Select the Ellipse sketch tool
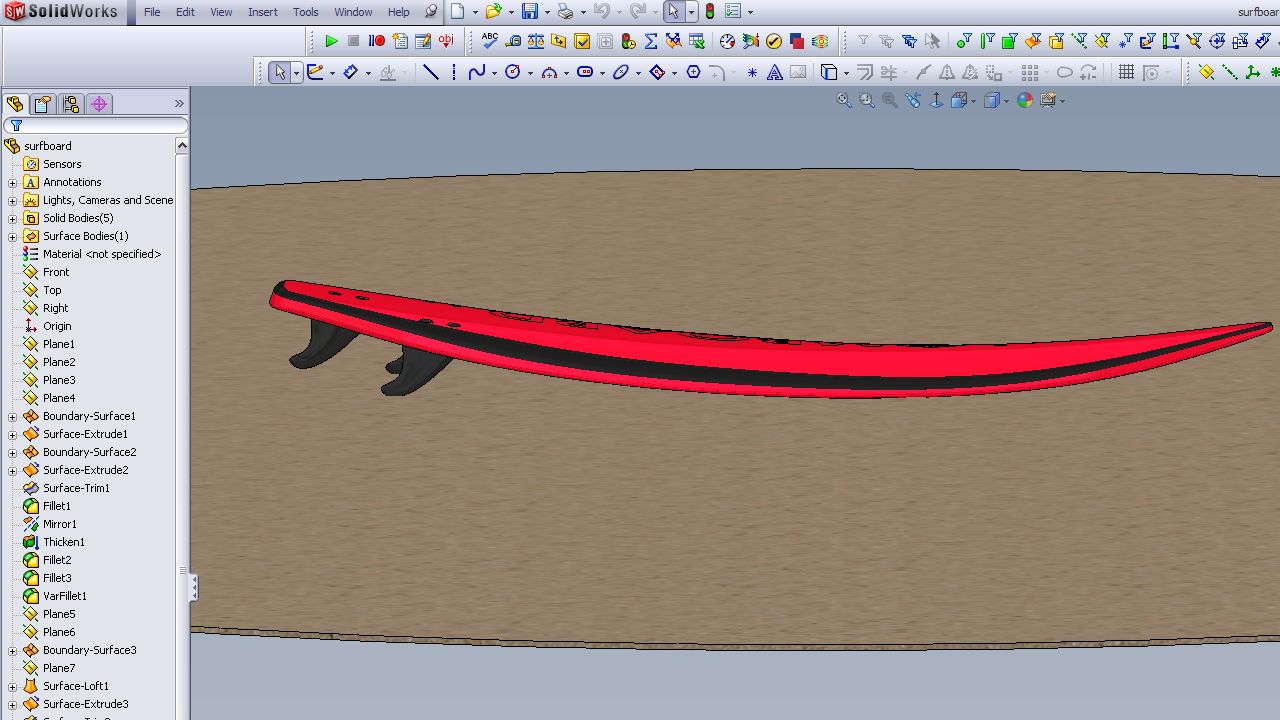 [621, 72]
